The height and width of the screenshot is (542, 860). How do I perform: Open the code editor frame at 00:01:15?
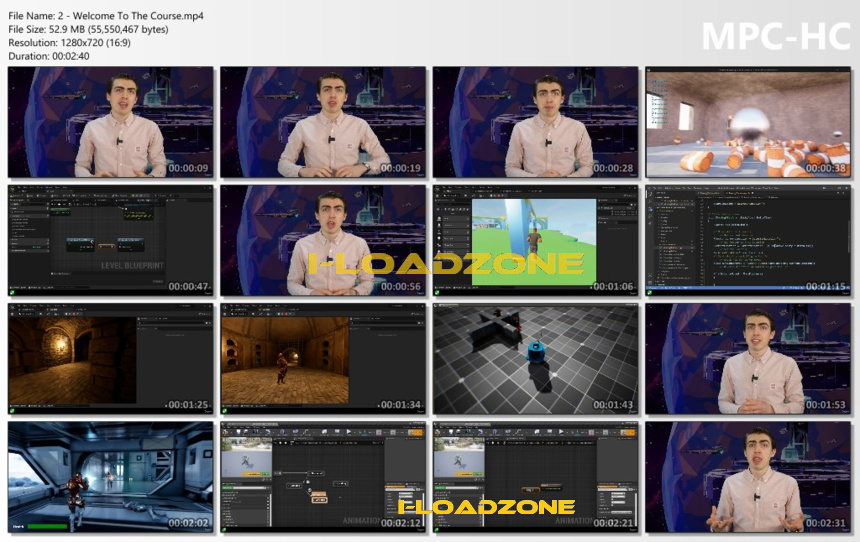(748, 240)
